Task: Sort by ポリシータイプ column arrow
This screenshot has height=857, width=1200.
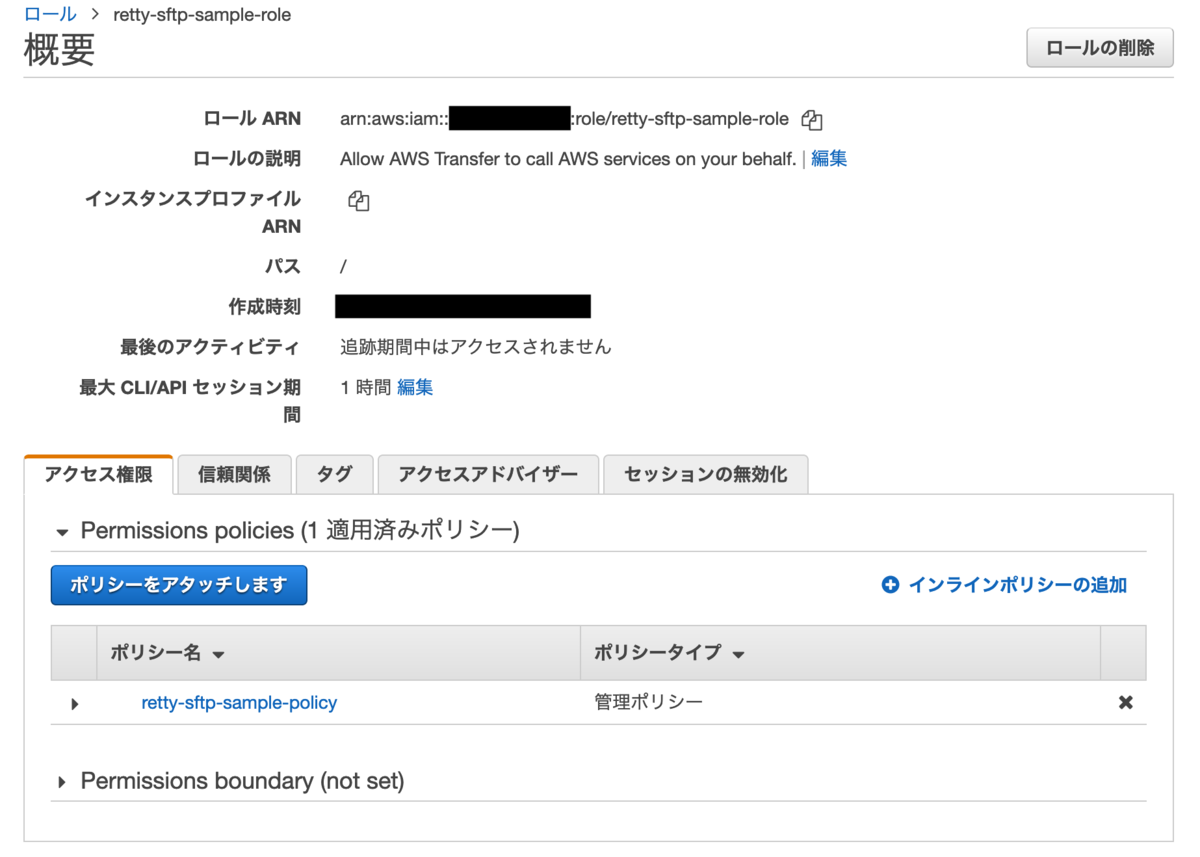Action: (x=739, y=655)
